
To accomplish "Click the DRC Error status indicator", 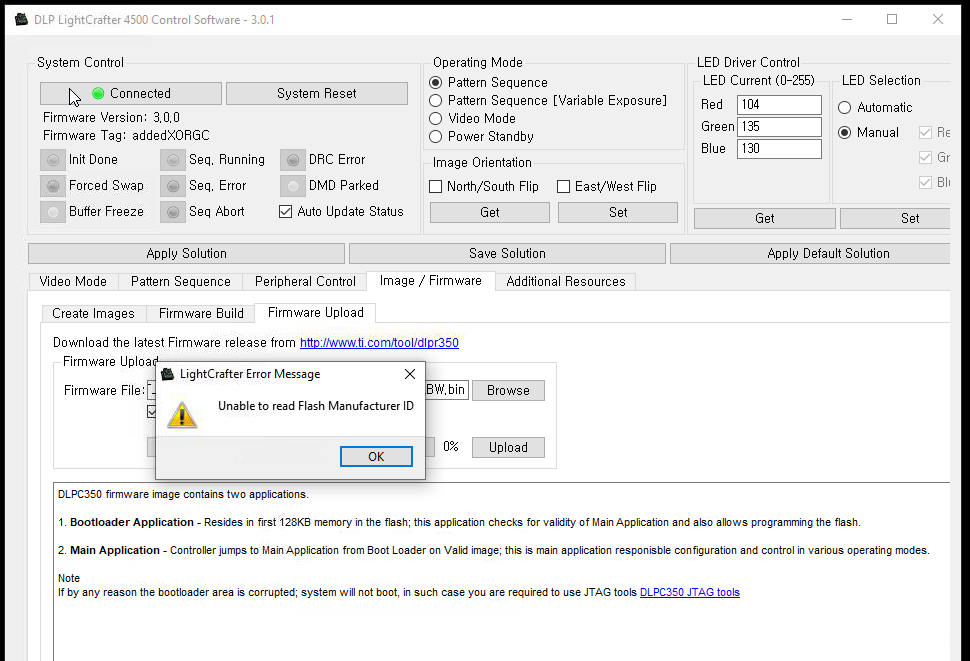I will tap(293, 160).
